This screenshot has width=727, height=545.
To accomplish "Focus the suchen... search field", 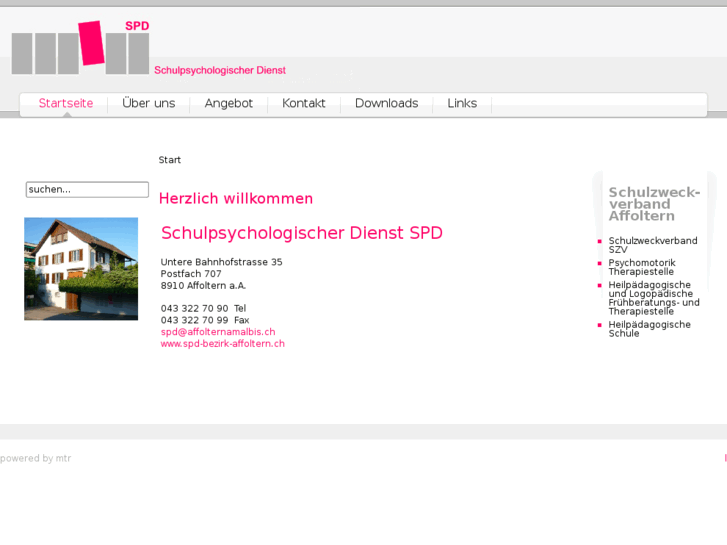I will (x=87, y=189).
